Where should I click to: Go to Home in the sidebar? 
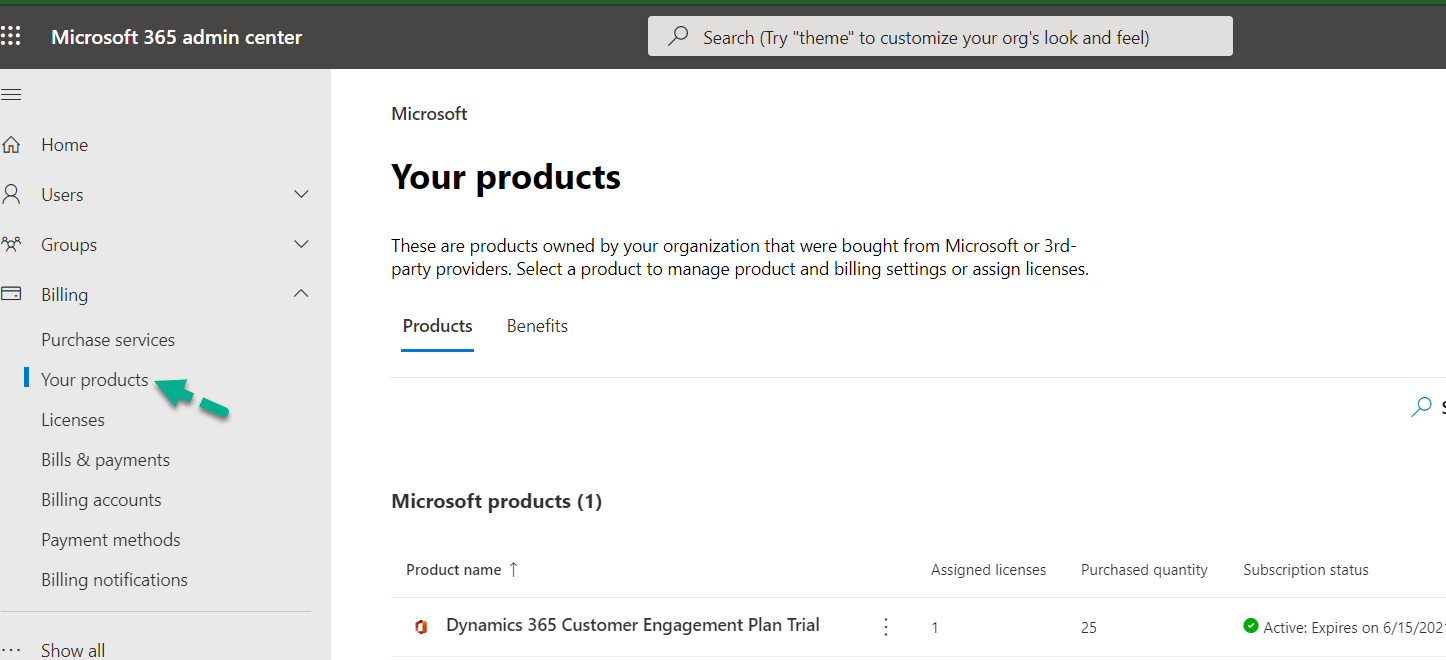[x=64, y=145]
